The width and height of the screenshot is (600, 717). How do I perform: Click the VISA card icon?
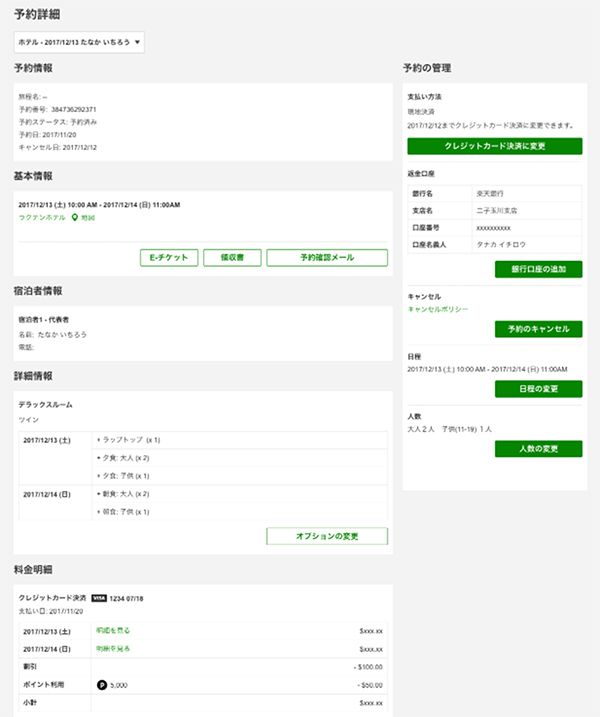click(99, 597)
